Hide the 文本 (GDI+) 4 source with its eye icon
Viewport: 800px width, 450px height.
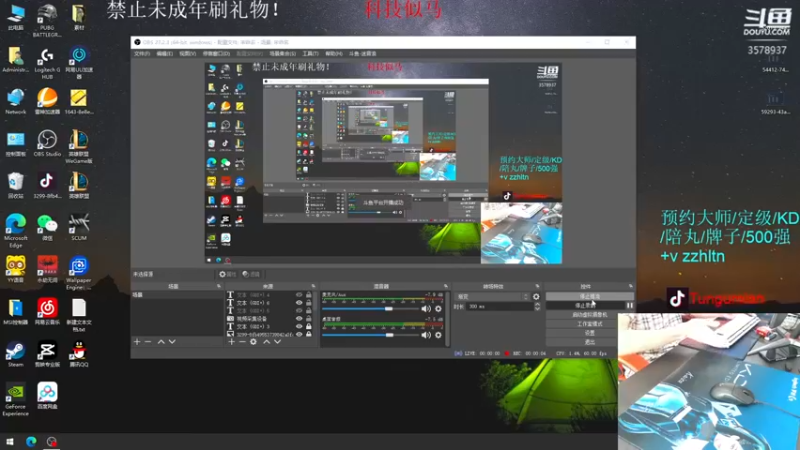299,295
